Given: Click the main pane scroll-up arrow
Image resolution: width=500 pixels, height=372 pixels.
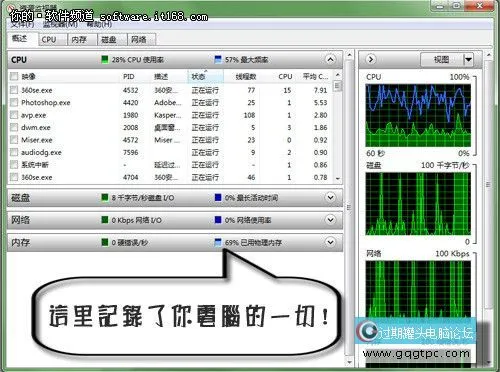Looking at the screenshot, I should [349, 54].
